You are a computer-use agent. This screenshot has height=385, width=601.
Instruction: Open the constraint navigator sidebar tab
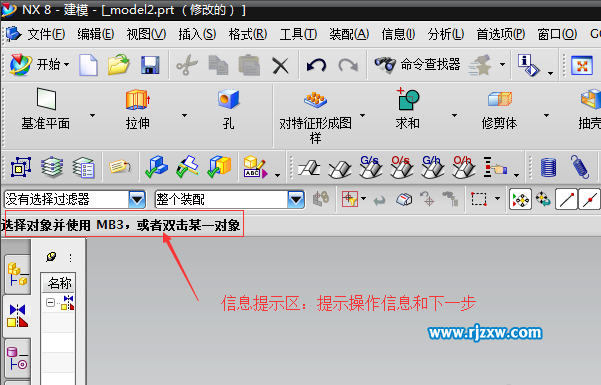[x=18, y=316]
